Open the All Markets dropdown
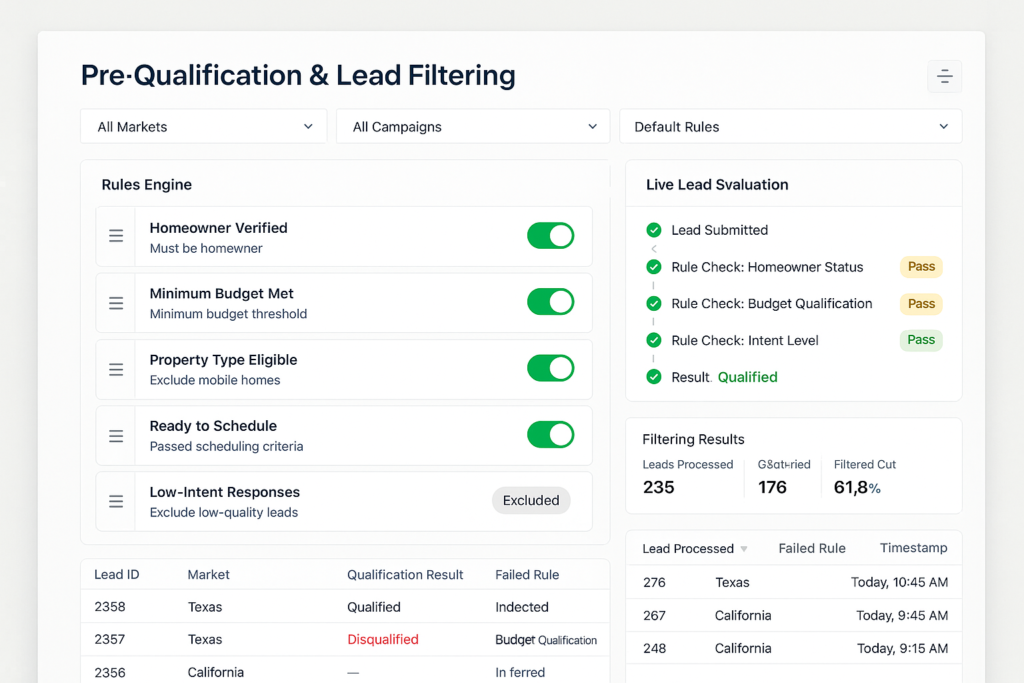The height and width of the screenshot is (683, 1024). coord(204,127)
